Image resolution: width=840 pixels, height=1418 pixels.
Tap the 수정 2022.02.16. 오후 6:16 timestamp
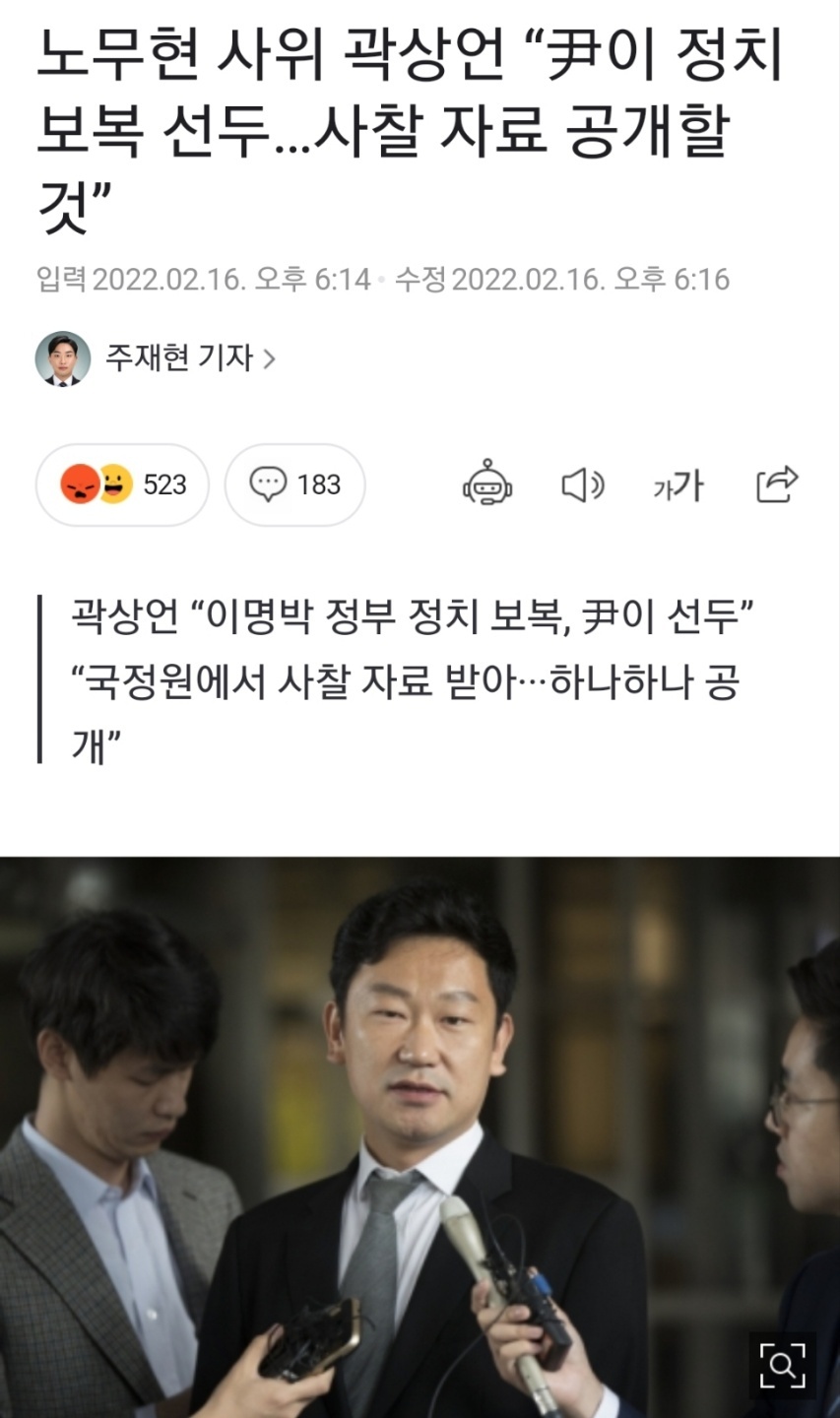pos(562,280)
